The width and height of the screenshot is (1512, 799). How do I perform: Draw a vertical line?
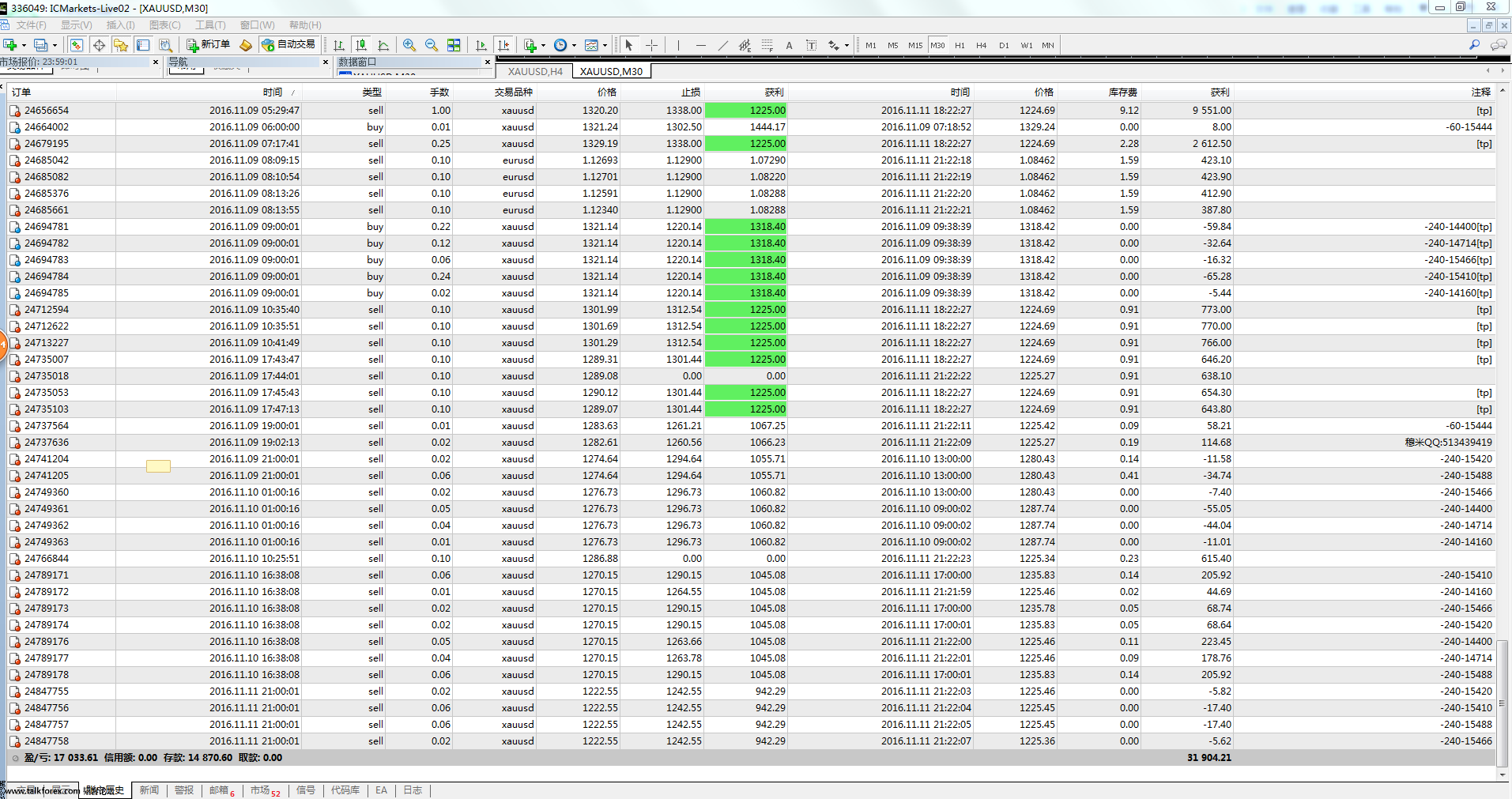pyautogui.click(x=678, y=45)
